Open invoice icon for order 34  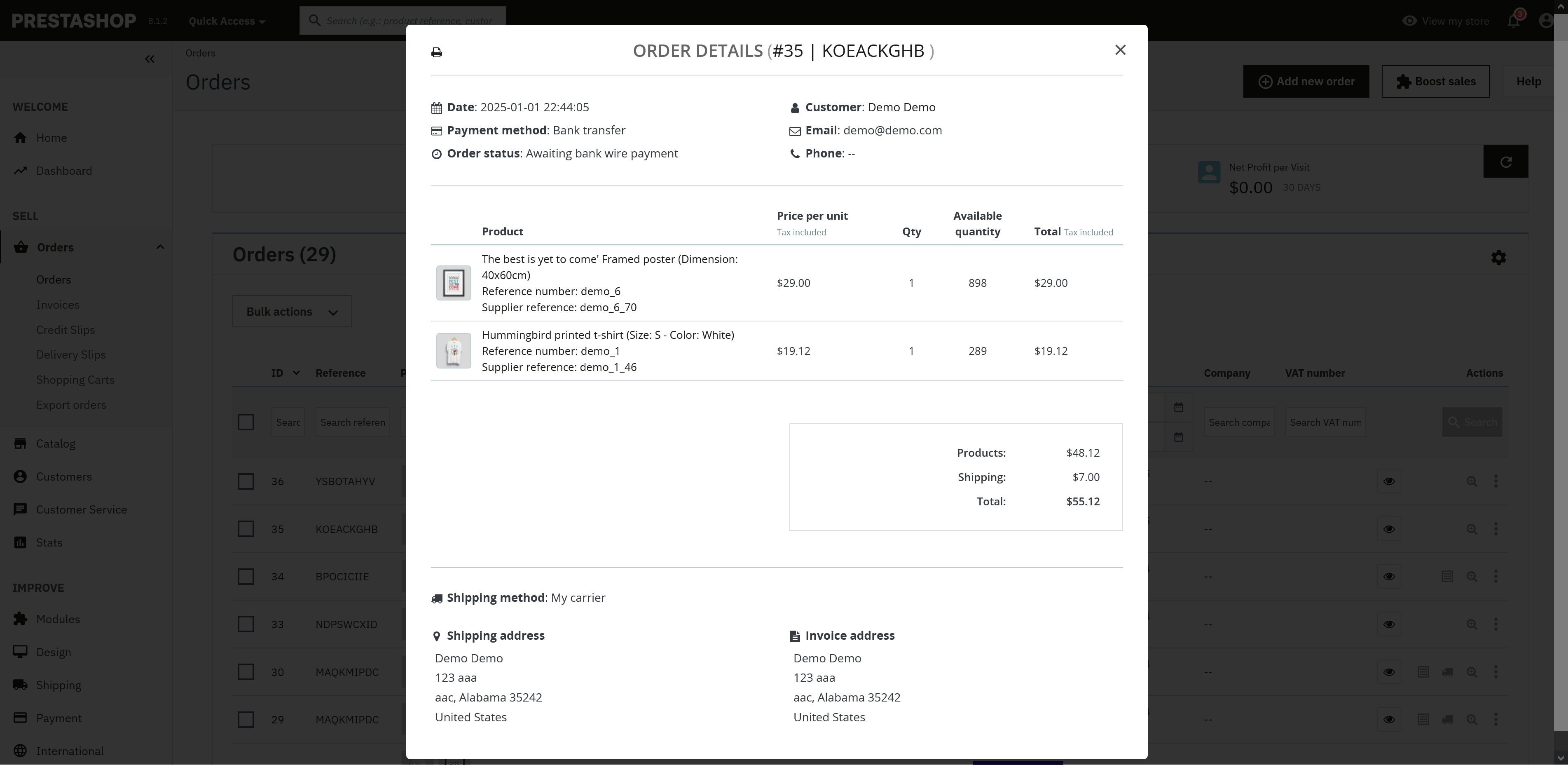tap(1447, 576)
